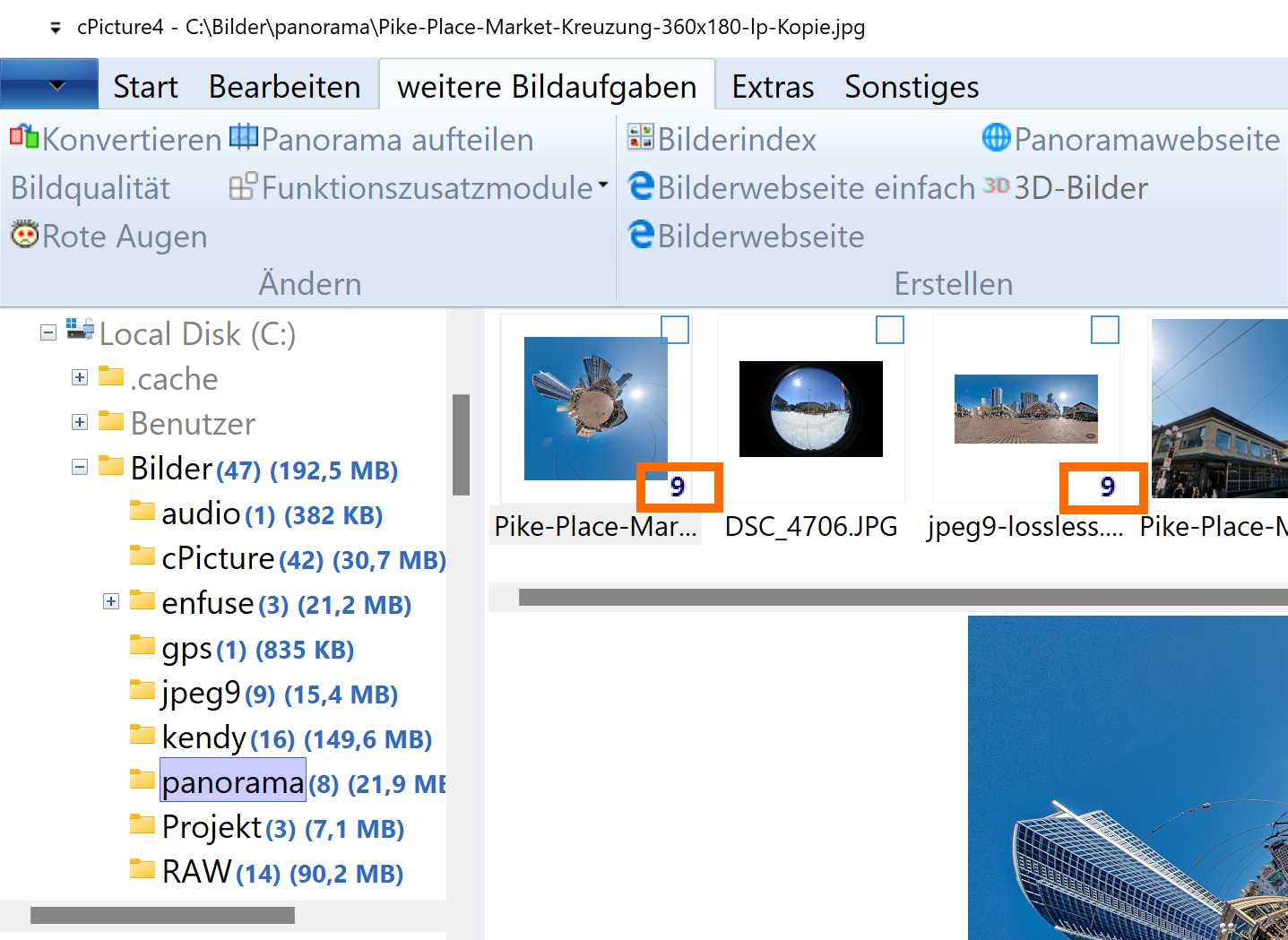Expand the enfuse folder node
1288x940 pixels.
tap(111, 601)
